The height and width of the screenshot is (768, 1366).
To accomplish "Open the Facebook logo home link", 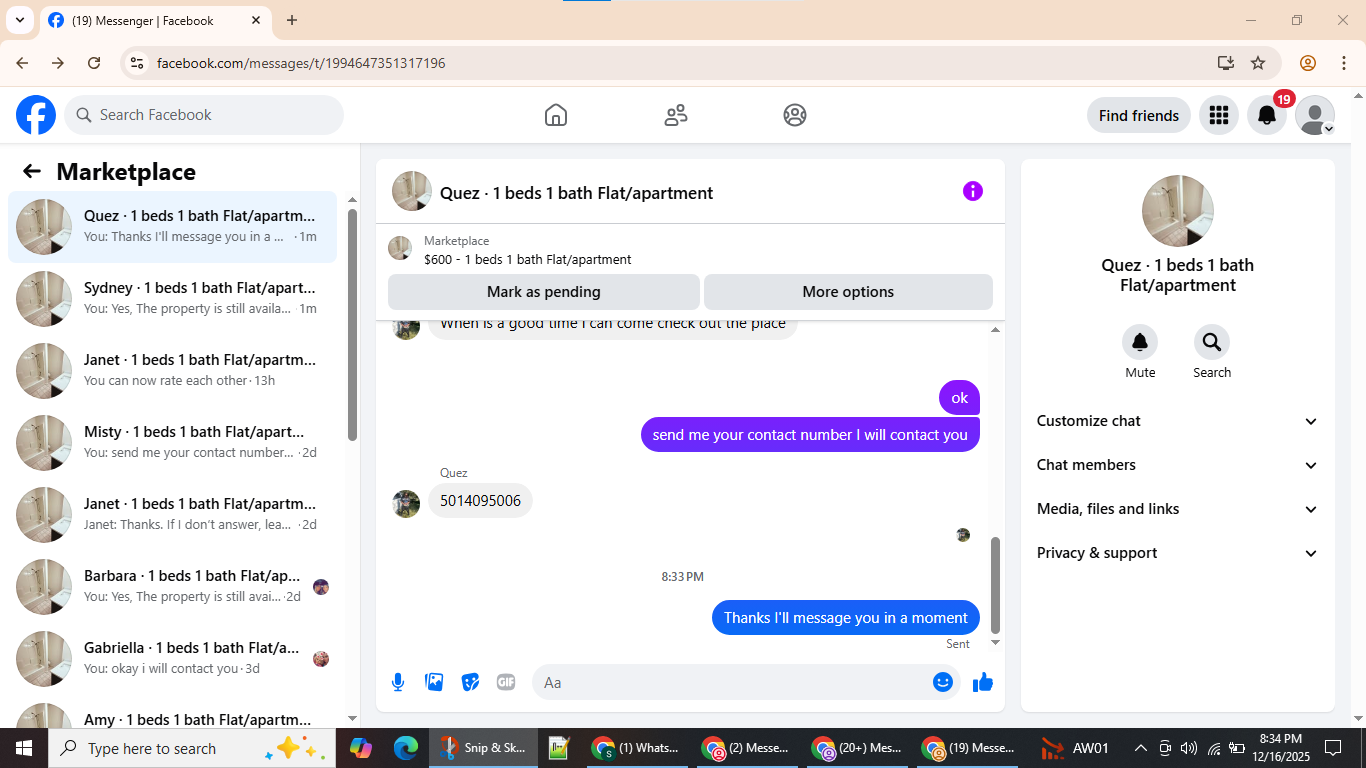I will pos(36,115).
